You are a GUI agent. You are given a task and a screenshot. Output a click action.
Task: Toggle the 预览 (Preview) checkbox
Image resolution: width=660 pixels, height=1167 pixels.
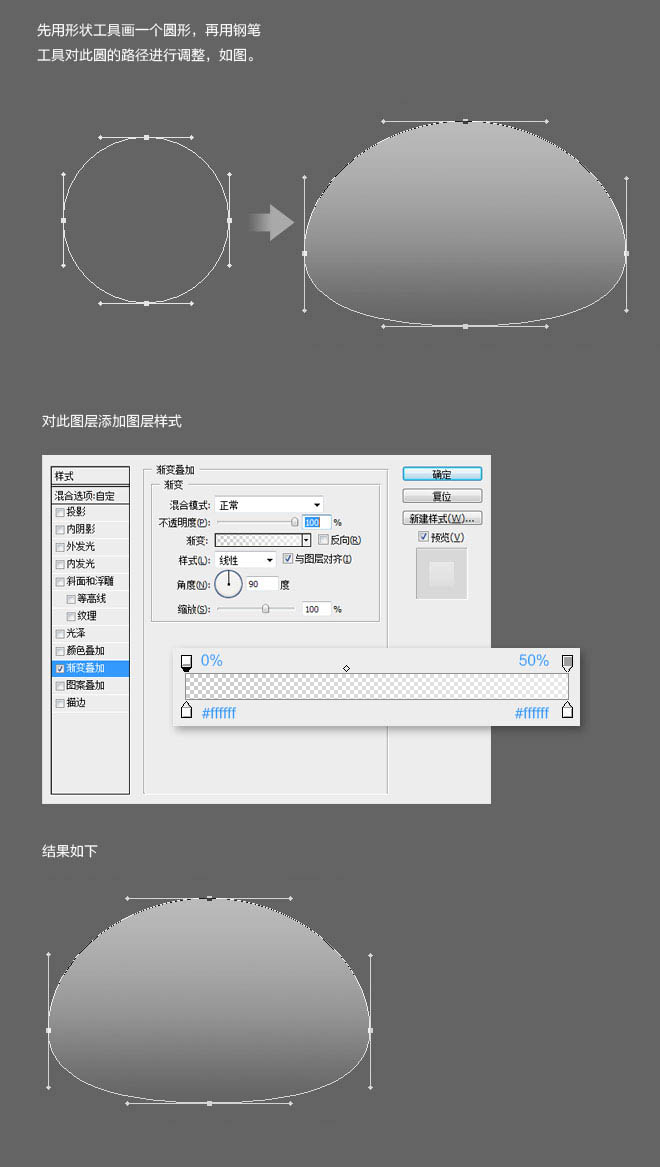tap(423, 537)
